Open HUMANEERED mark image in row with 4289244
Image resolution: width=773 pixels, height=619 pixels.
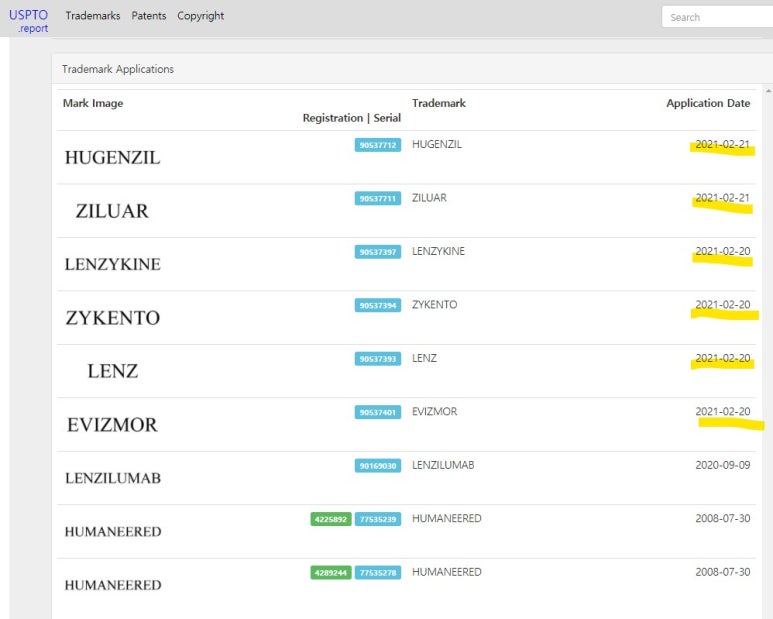[x=113, y=585]
